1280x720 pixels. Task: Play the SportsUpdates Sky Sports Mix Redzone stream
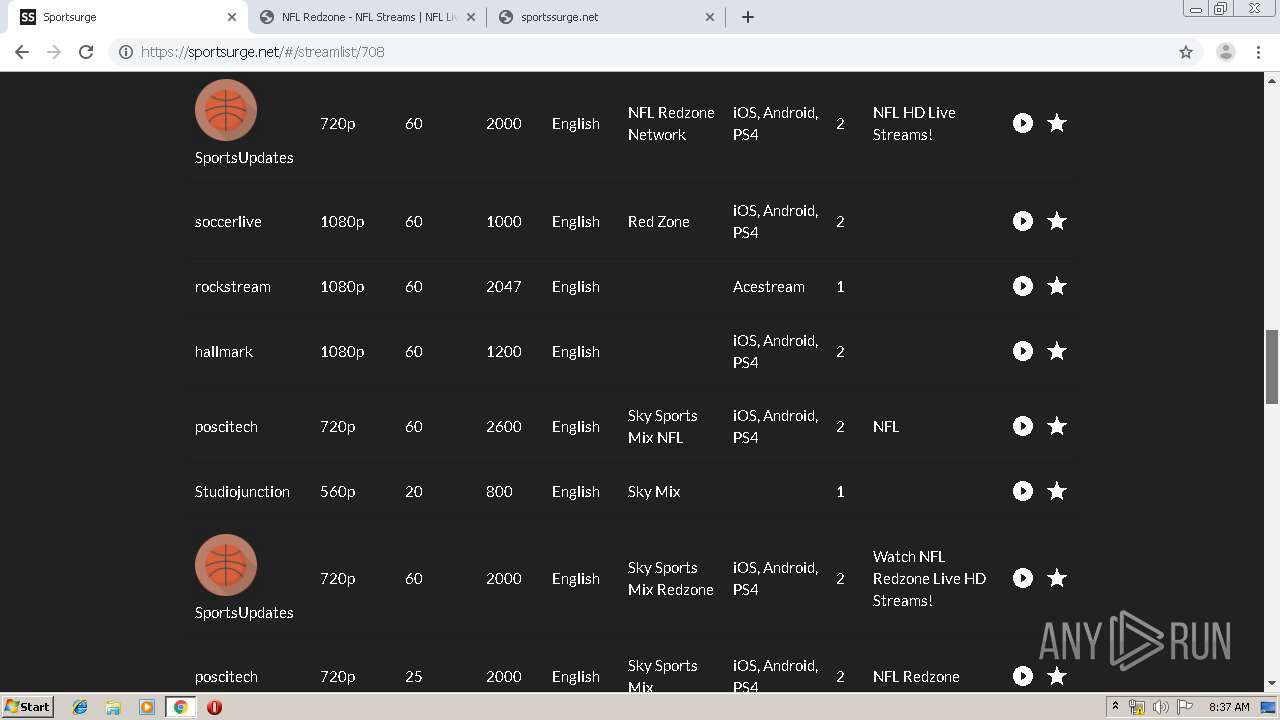tap(1022, 578)
